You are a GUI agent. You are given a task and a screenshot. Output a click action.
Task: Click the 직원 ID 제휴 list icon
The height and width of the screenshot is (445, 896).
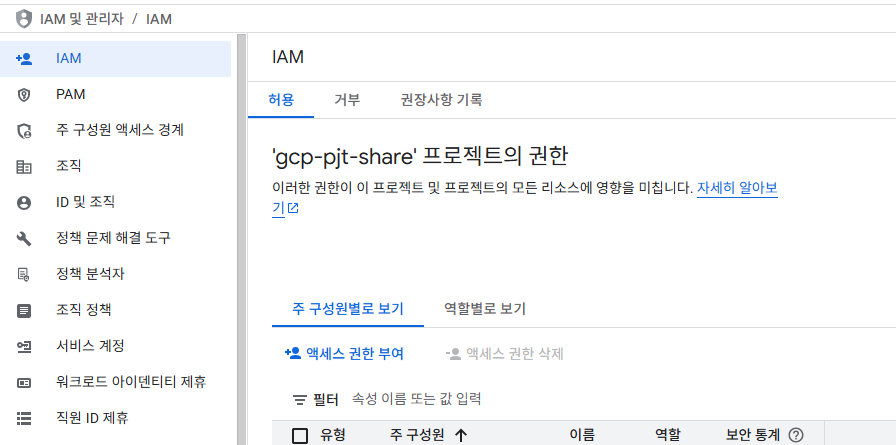(24, 418)
